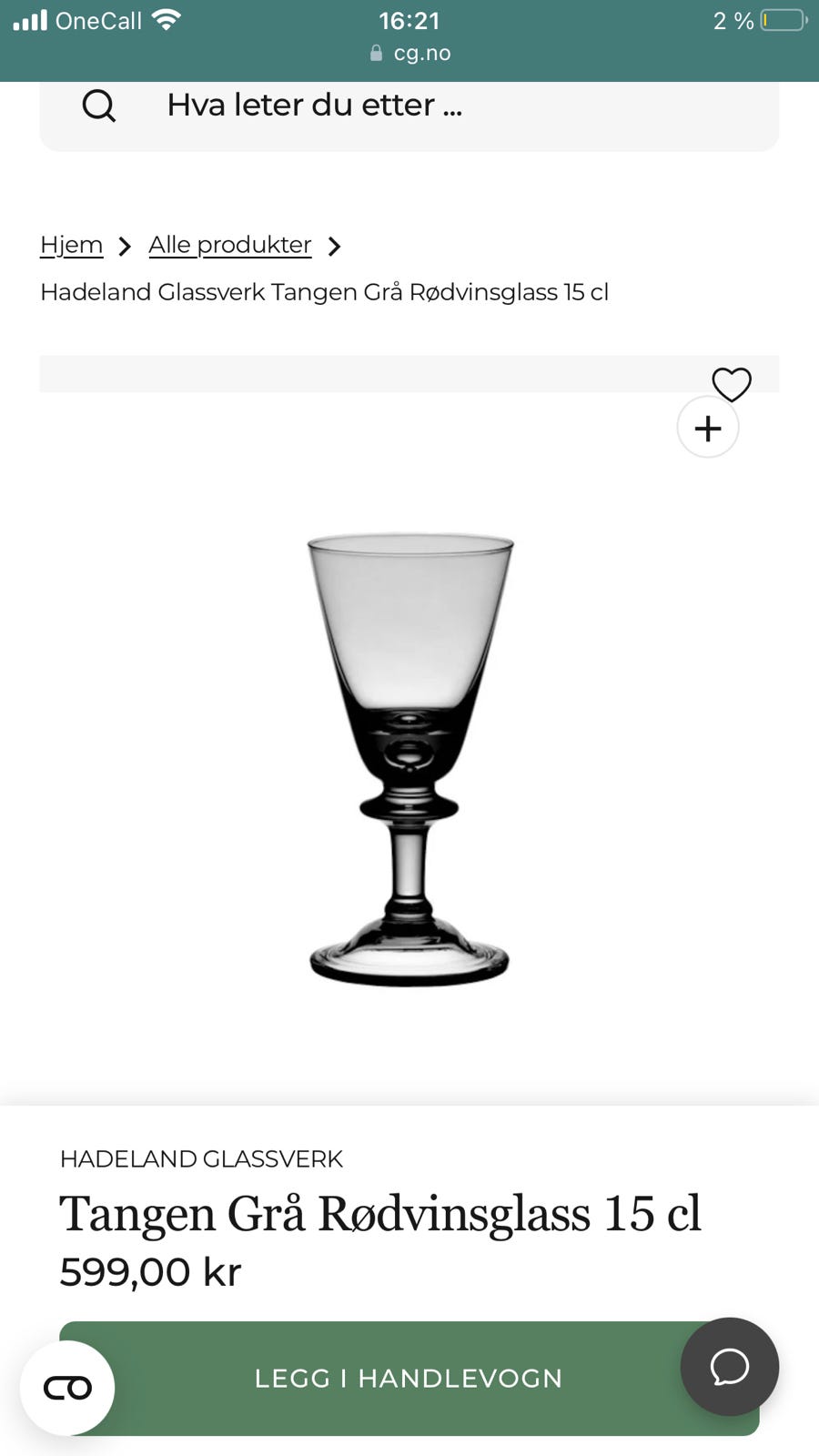
Task: Open the red wine glass product image
Action: (409, 760)
